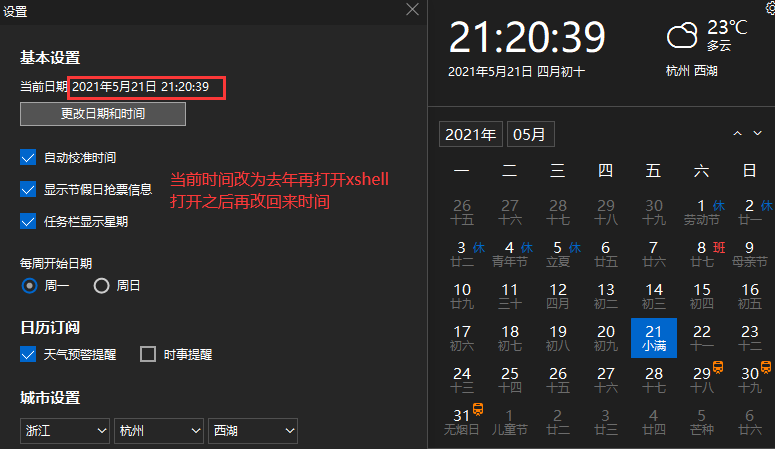Click the train ticket icon on May 31
The height and width of the screenshot is (449, 775).
point(477,409)
